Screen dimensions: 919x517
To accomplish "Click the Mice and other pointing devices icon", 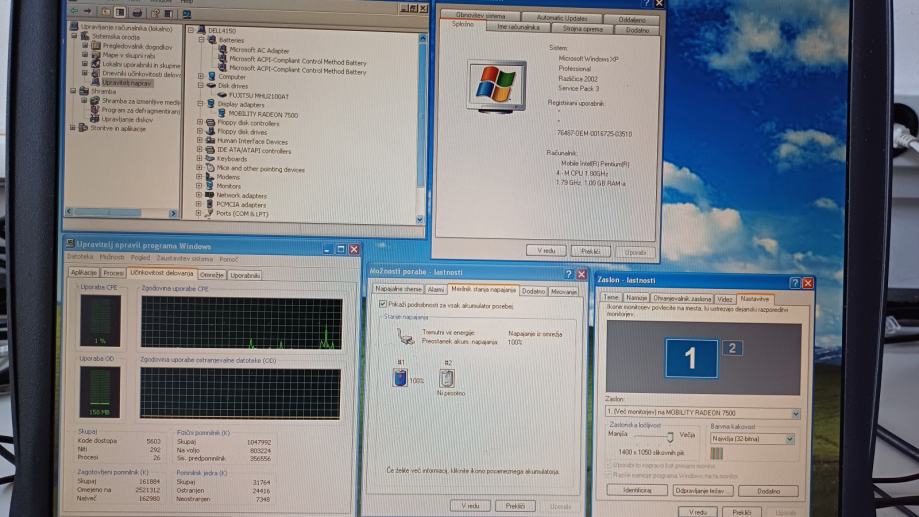I will click(210, 168).
